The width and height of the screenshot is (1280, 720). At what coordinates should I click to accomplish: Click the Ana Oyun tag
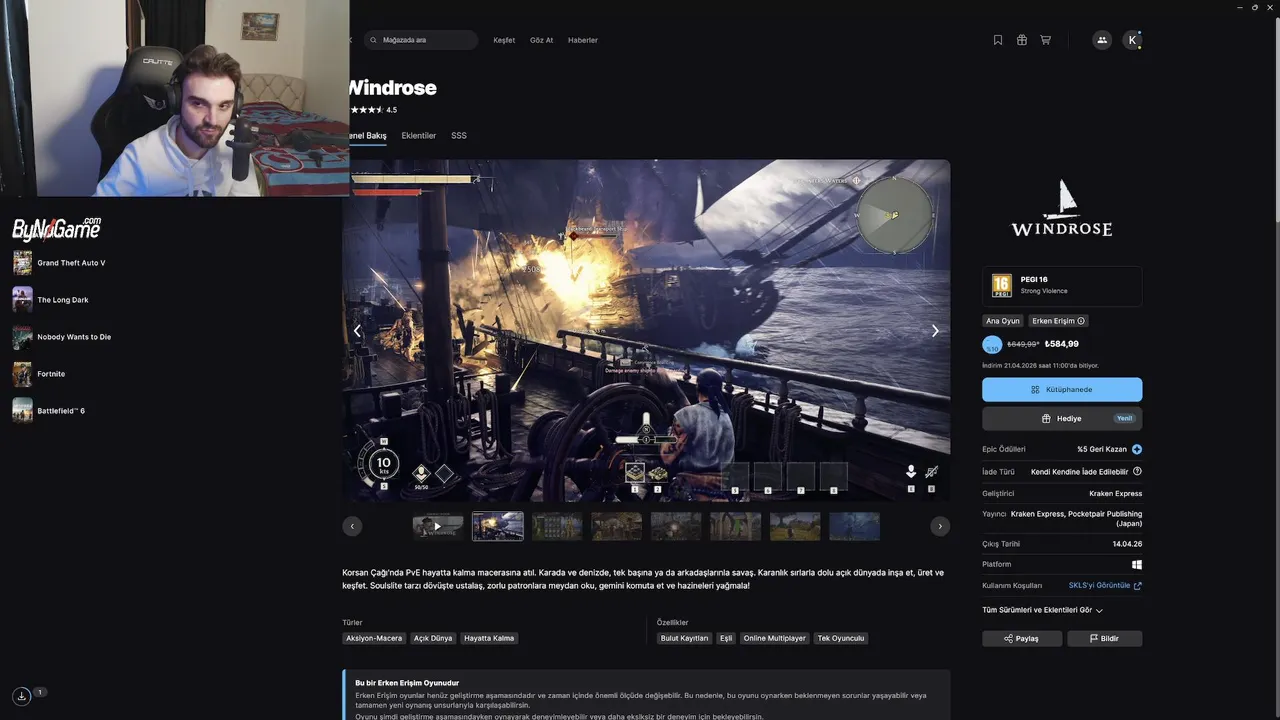tap(1003, 321)
